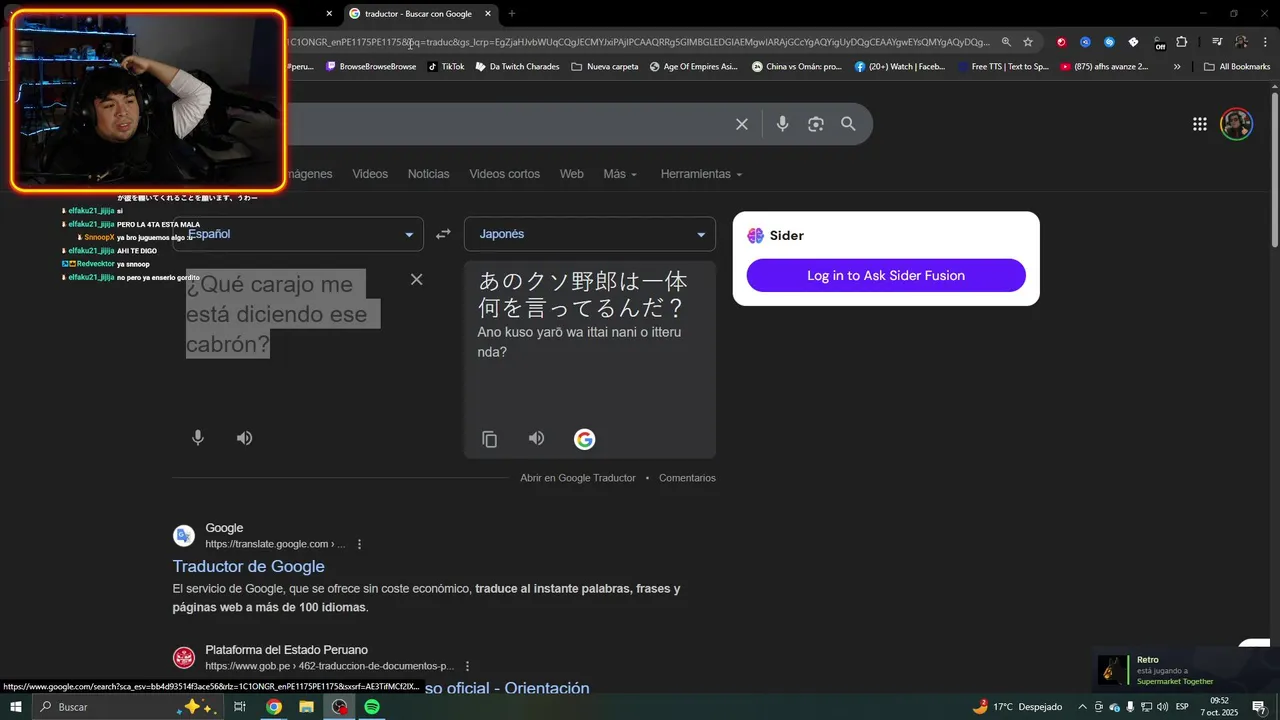The width and height of the screenshot is (1280, 720).
Task: Click the Comentarios link
Action: pos(687,478)
